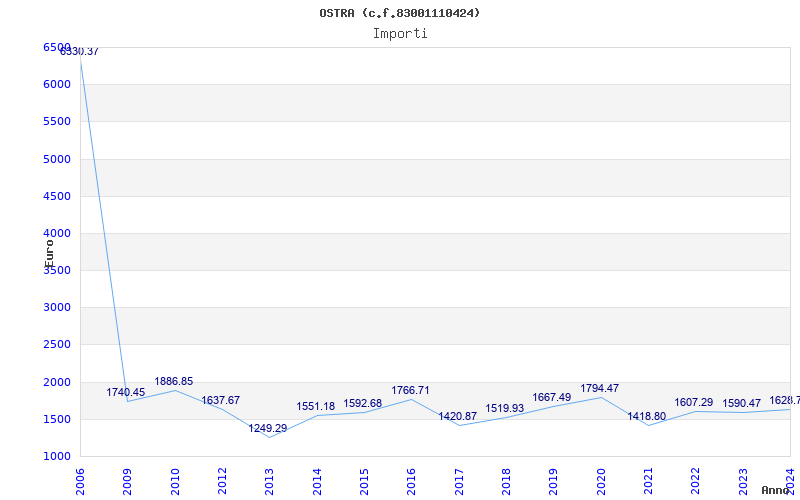Click the 2014 x-axis year label
800x500 pixels.
pos(317,481)
